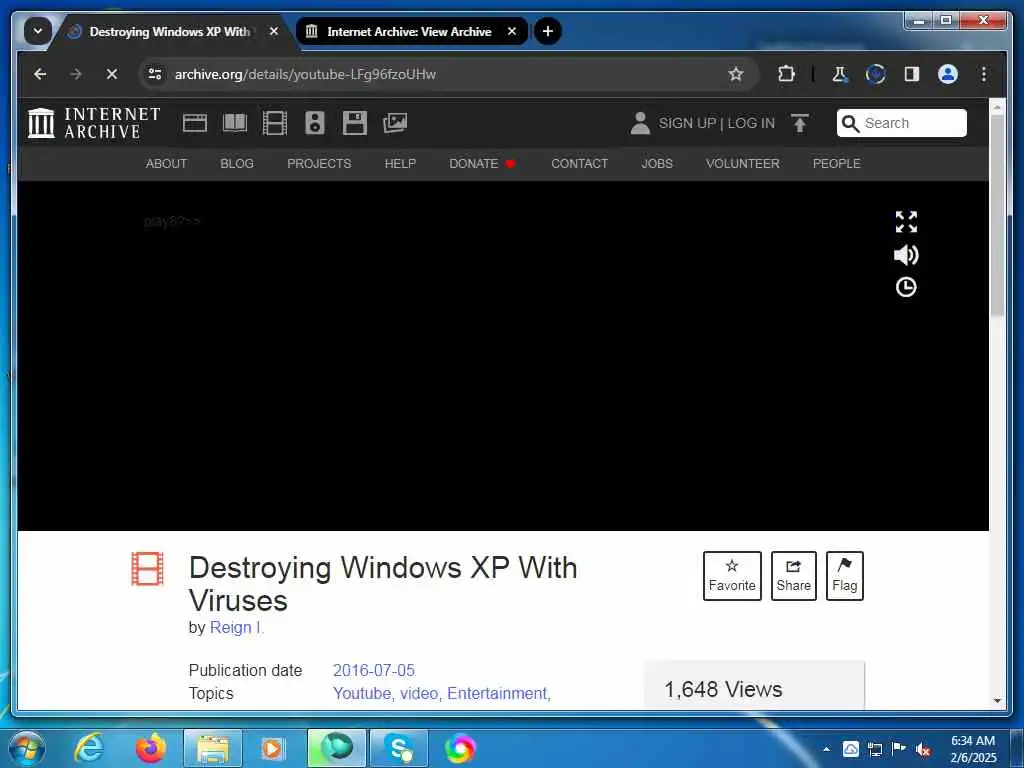Click the page vertical scrollbar thumb
This screenshot has height=768, width=1024.
pyautogui.click(x=997, y=216)
